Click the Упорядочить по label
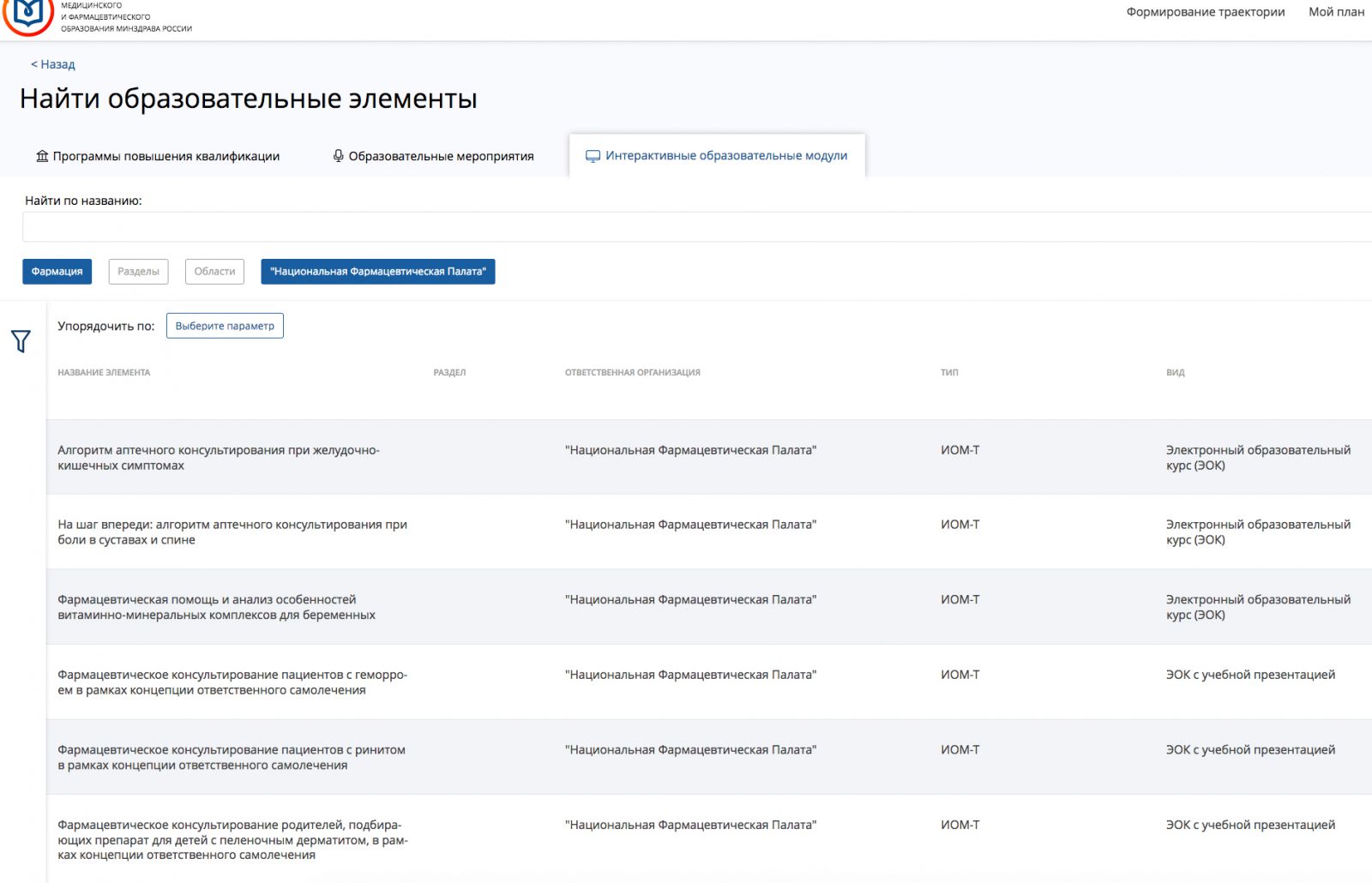The width and height of the screenshot is (1372, 883). point(106,326)
